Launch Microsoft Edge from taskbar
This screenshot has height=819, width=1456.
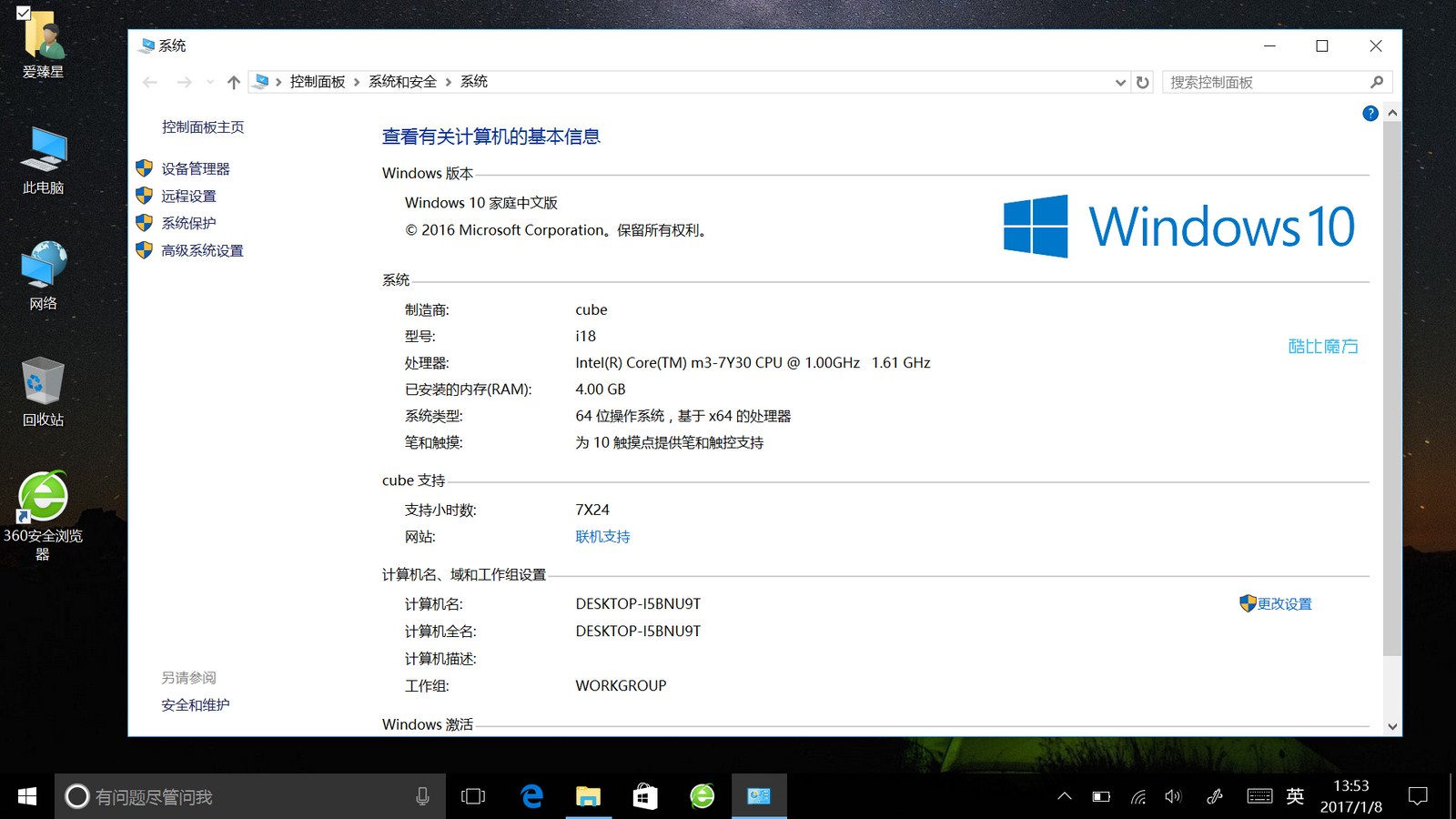531,797
